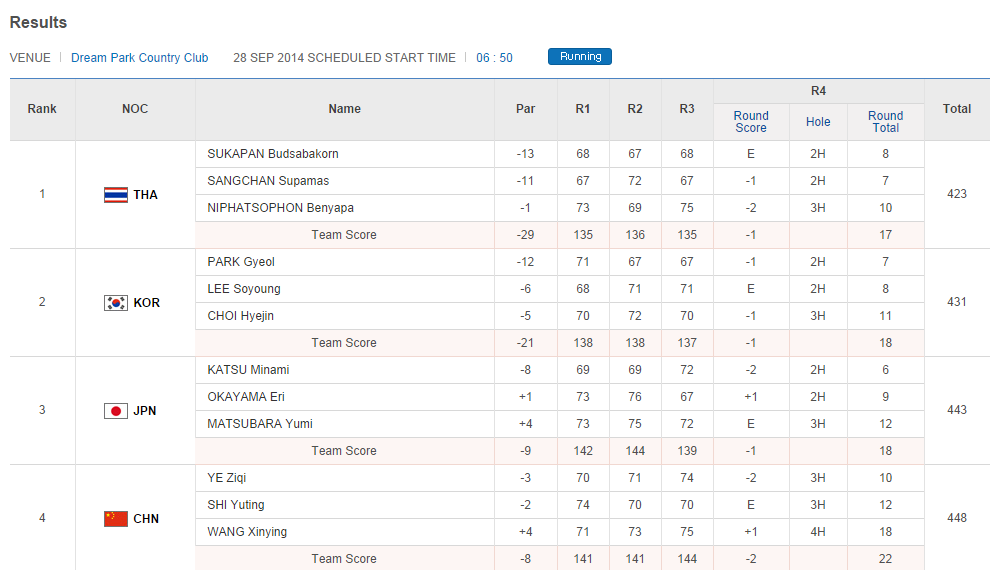Viewport: 1005px width, 570px height.
Task: Click the Total column header
Action: pyautogui.click(x=957, y=109)
